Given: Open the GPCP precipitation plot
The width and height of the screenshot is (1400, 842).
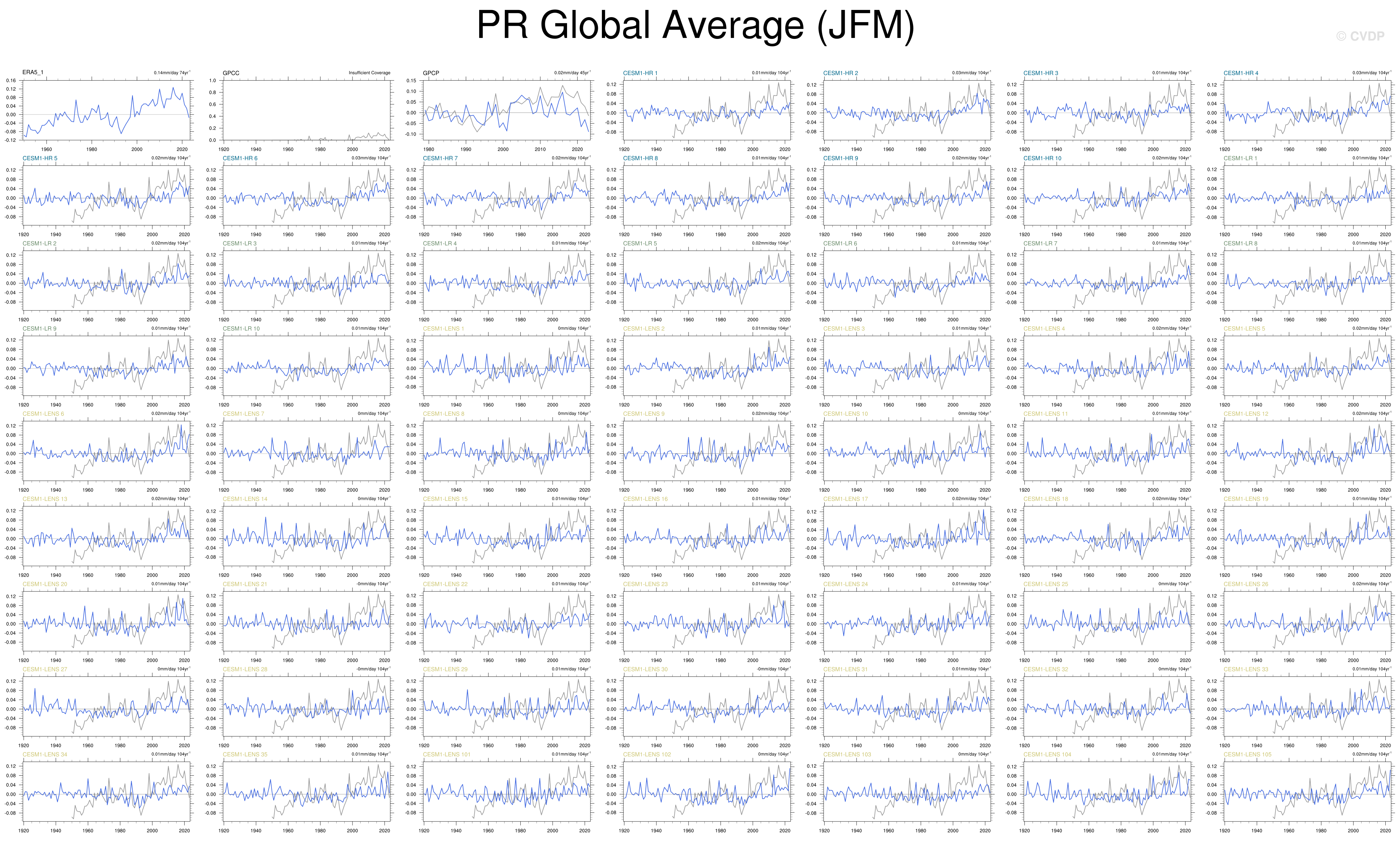Looking at the screenshot, I should click(x=507, y=110).
